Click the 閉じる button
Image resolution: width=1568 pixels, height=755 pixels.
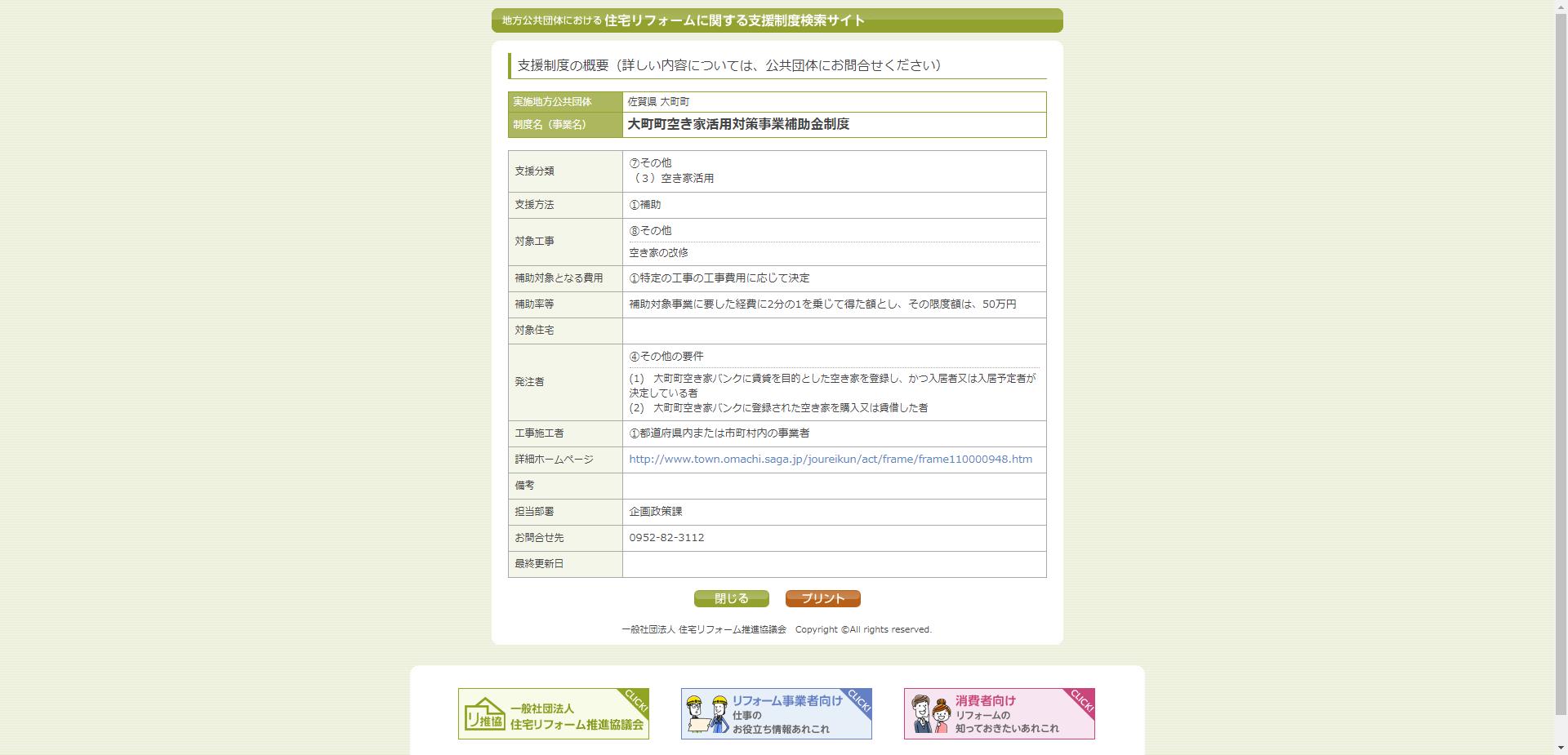point(731,598)
